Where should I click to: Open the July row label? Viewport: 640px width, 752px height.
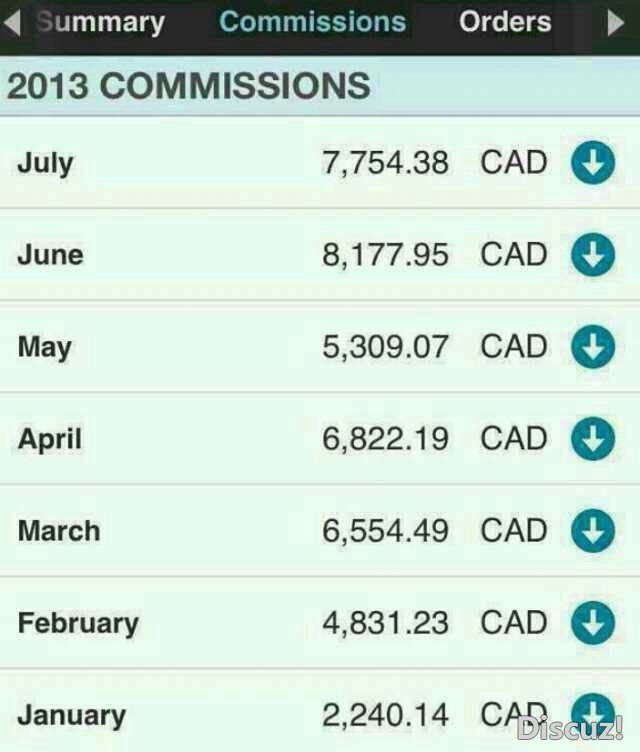[46, 164]
